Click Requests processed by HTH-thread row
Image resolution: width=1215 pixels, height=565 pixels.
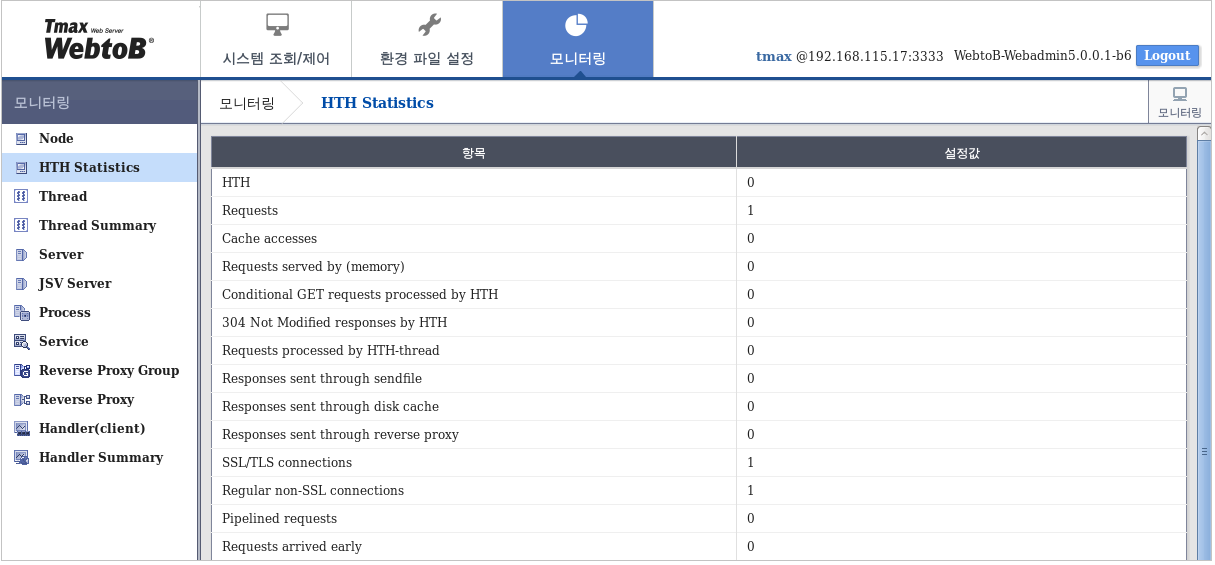click(x=699, y=351)
